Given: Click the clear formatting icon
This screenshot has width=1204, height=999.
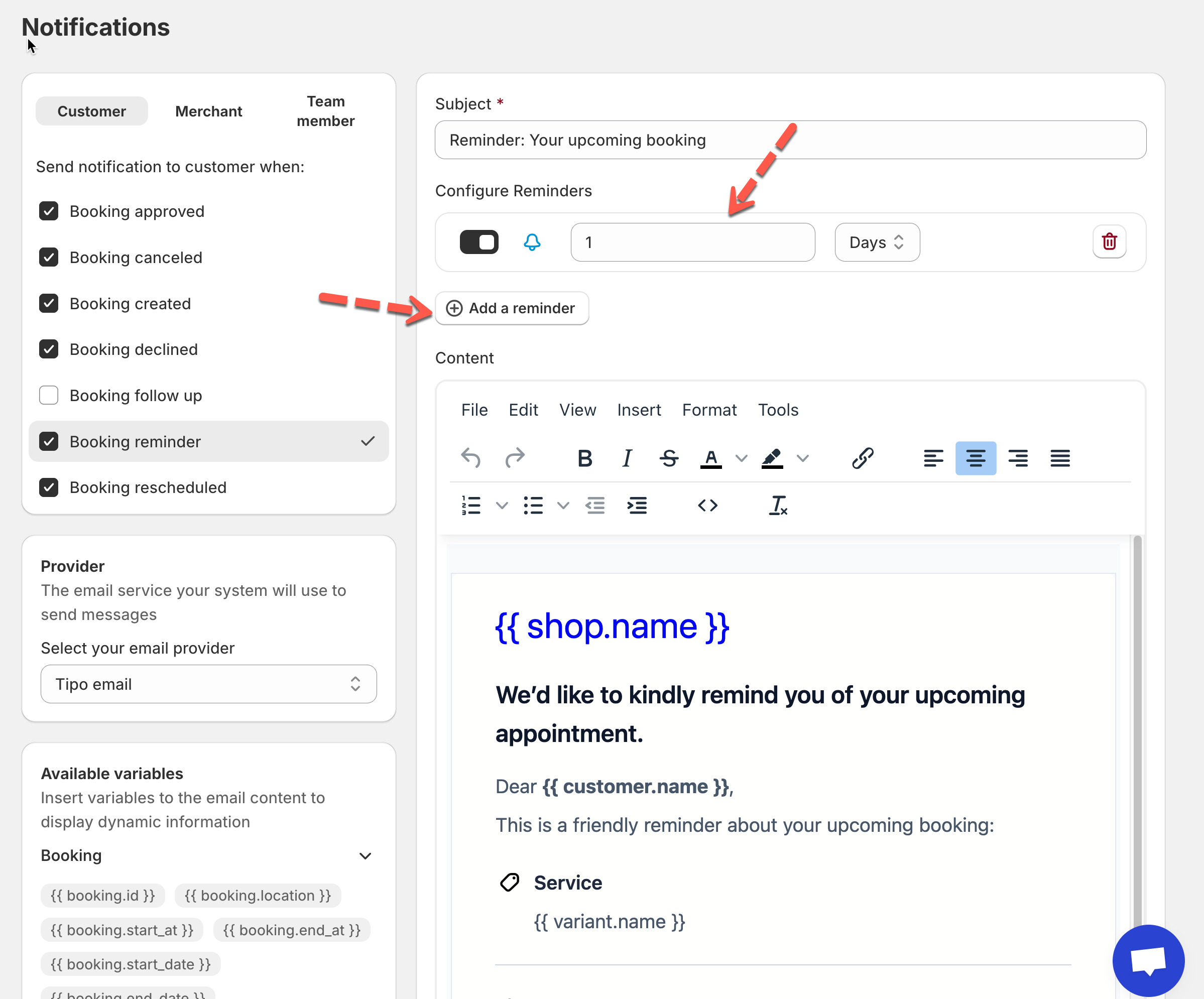Looking at the screenshot, I should [777, 506].
